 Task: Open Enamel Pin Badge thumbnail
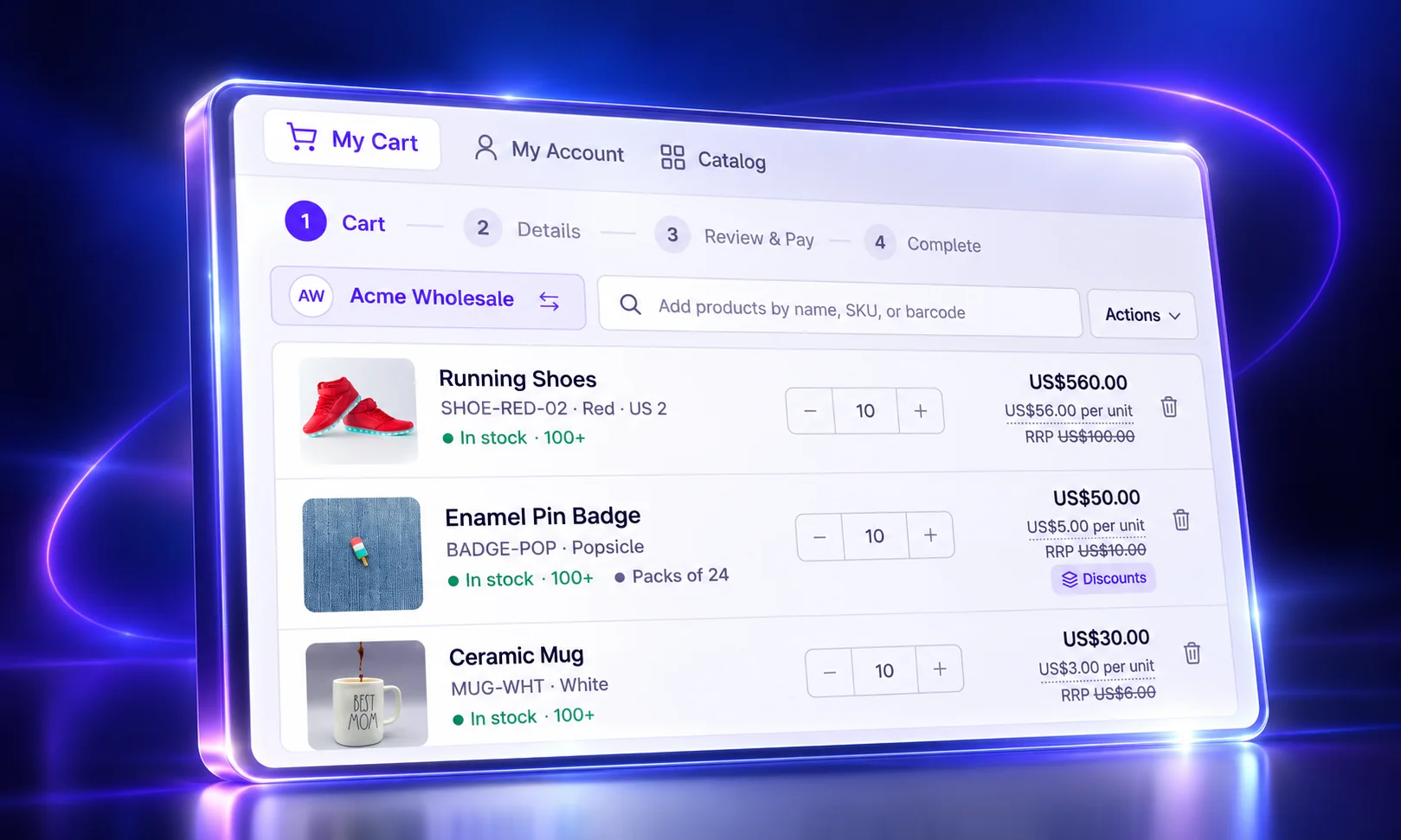[x=363, y=554]
